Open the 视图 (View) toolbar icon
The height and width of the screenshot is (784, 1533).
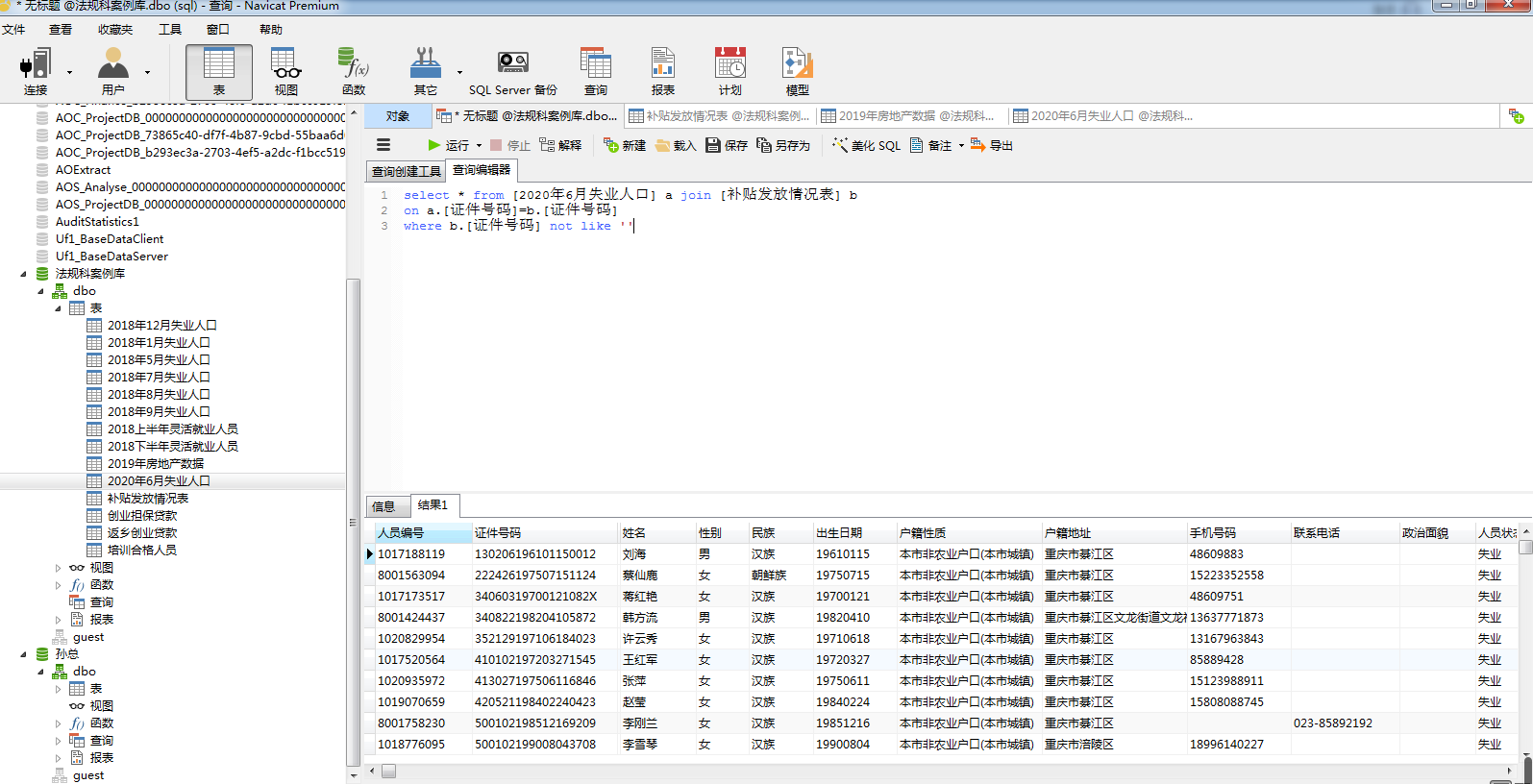pyautogui.click(x=286, y=72)
